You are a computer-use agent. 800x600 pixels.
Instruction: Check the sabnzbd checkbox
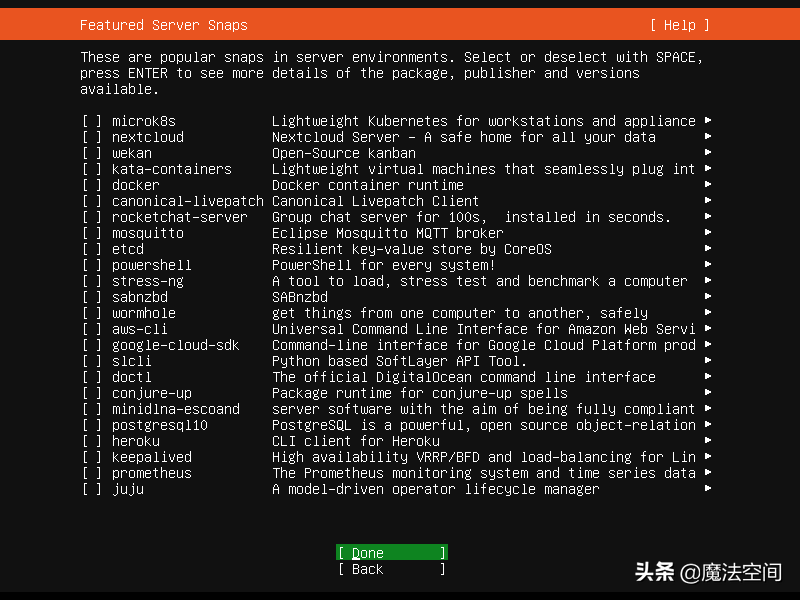(92, 297)
